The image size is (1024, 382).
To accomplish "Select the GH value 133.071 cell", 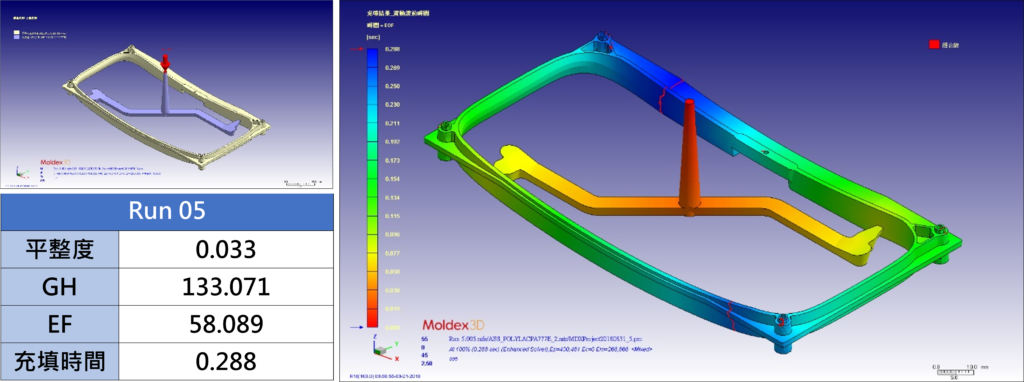I will point(226,286).
